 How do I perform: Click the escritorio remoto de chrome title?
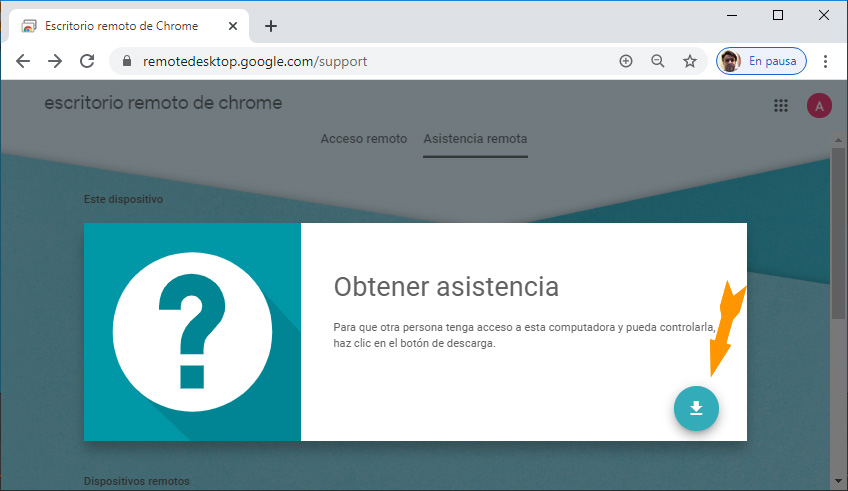pos(163,103)
